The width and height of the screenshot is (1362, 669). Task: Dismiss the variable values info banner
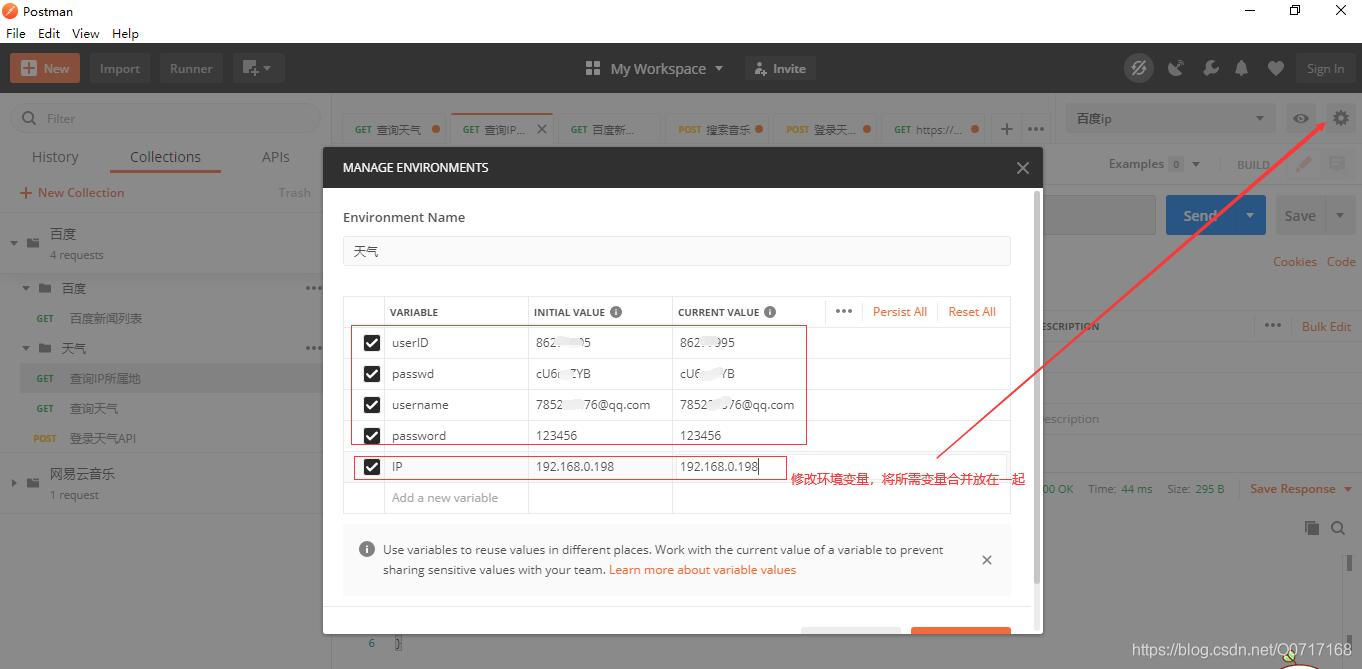click(x=987, y=560)
